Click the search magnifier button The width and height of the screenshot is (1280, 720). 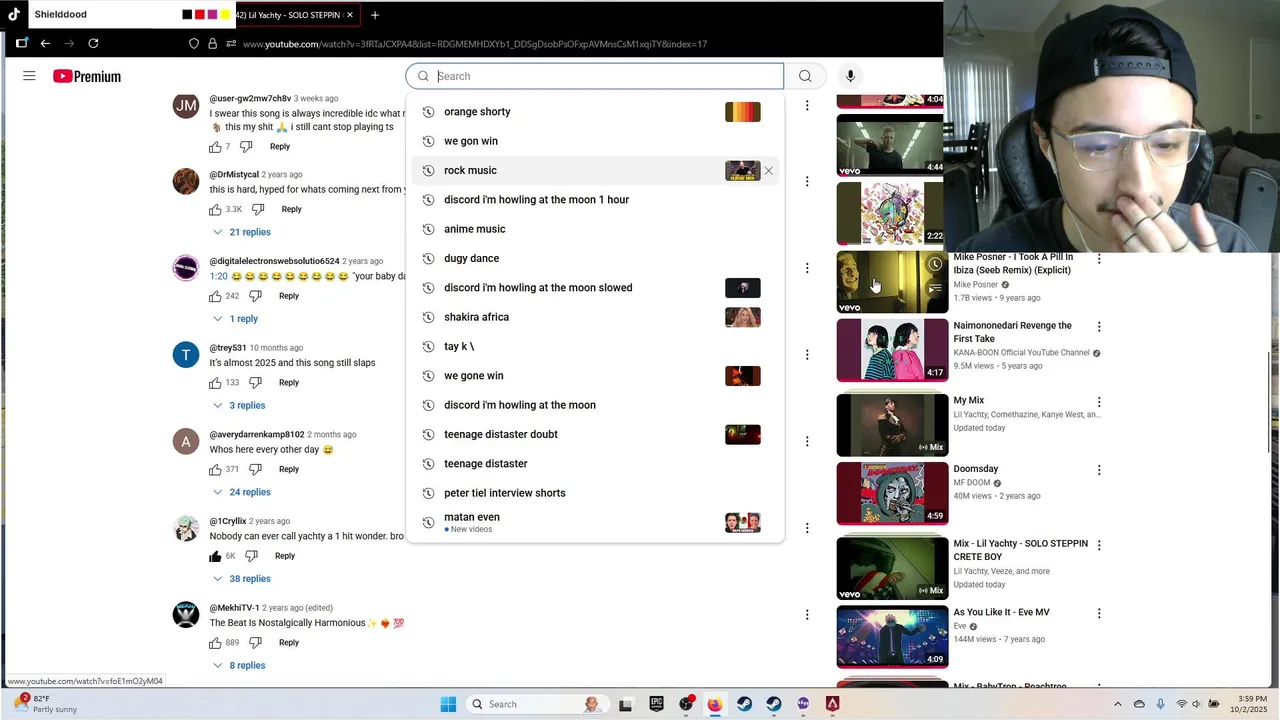coord(805,76)
